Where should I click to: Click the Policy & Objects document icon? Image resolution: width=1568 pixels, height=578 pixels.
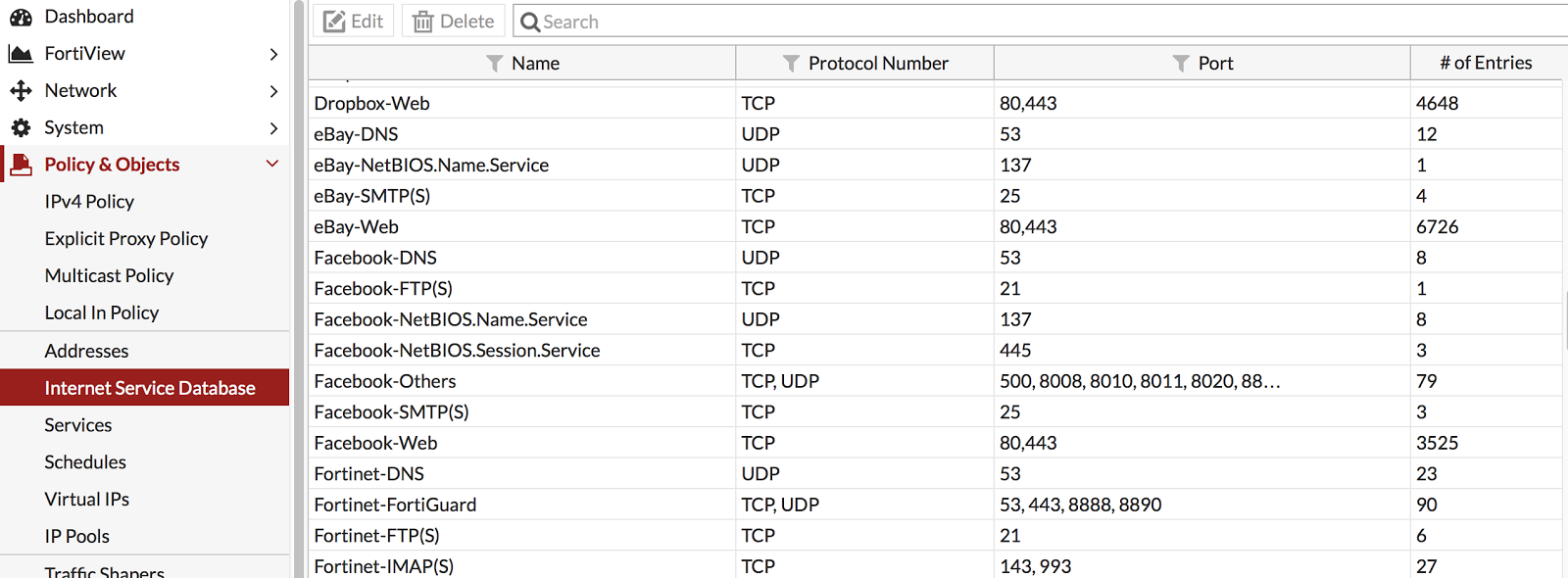click(x=21, y=165)
